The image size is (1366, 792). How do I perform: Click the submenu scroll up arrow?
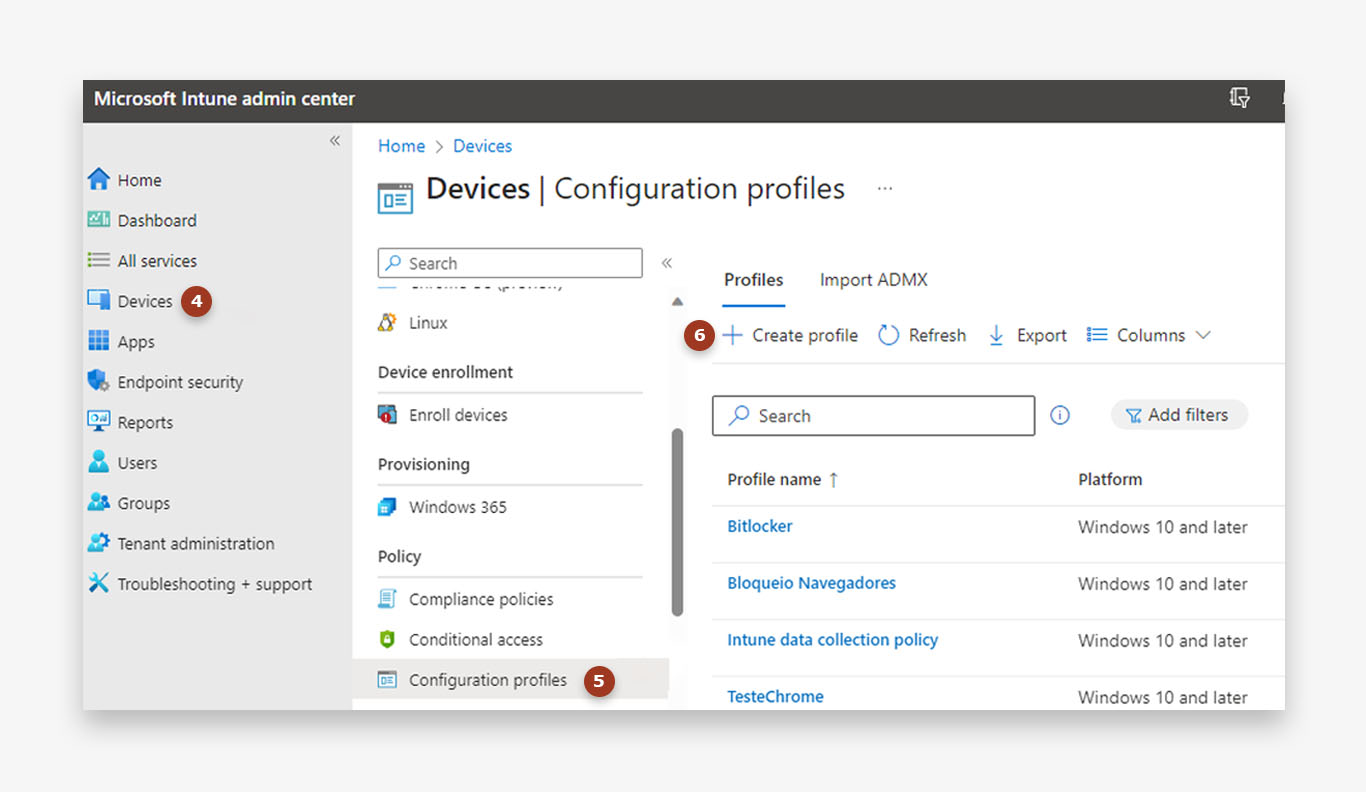[677, 301]
